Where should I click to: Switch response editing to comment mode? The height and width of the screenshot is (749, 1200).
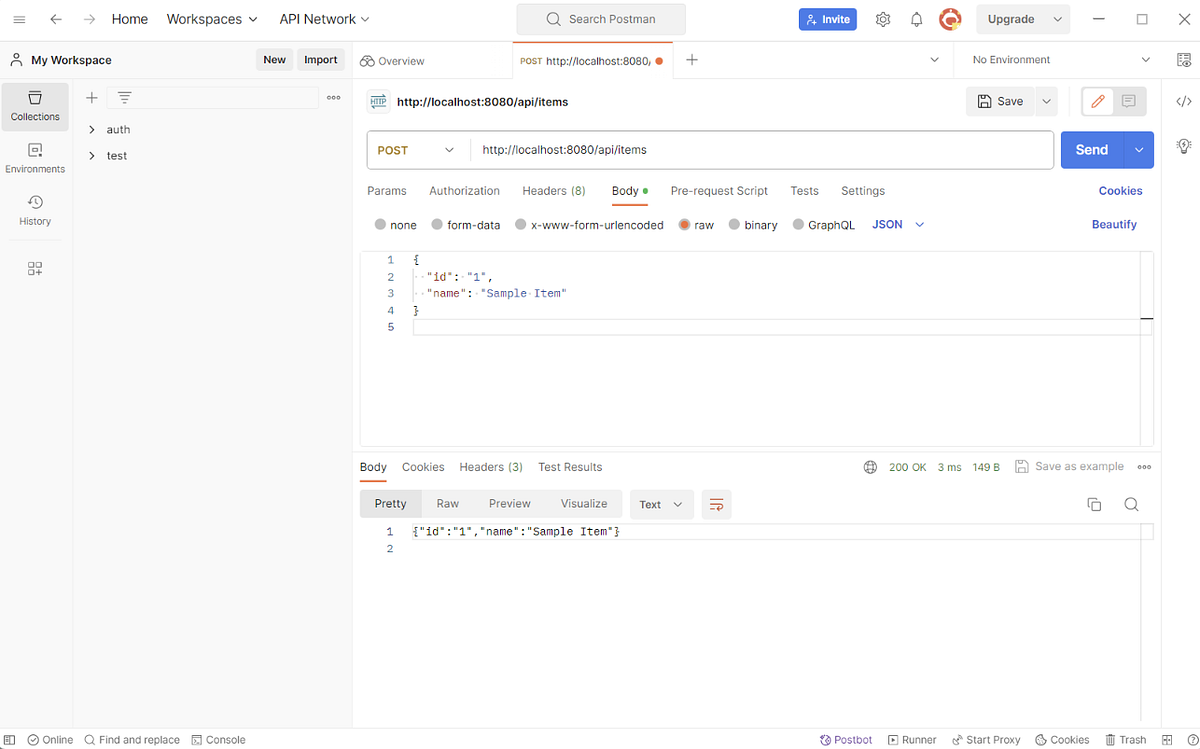[x=1129, y=101]
